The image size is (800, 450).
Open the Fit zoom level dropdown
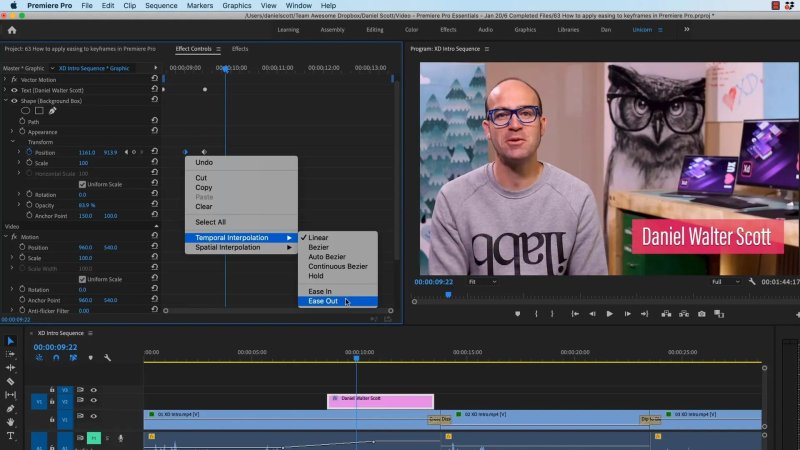click(x=482, y=282)
